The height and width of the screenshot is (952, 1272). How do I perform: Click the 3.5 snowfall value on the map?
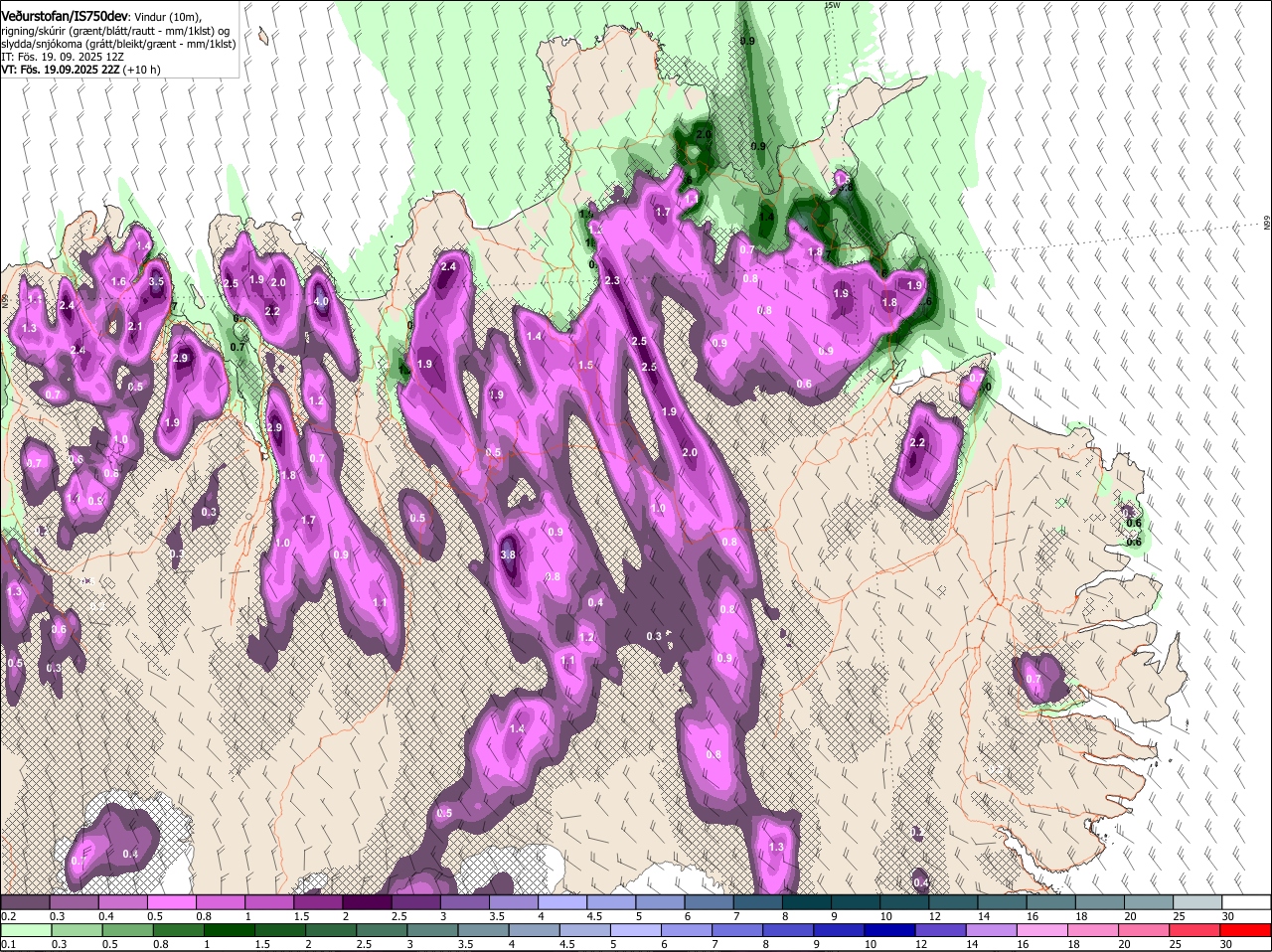click(156, 282)
